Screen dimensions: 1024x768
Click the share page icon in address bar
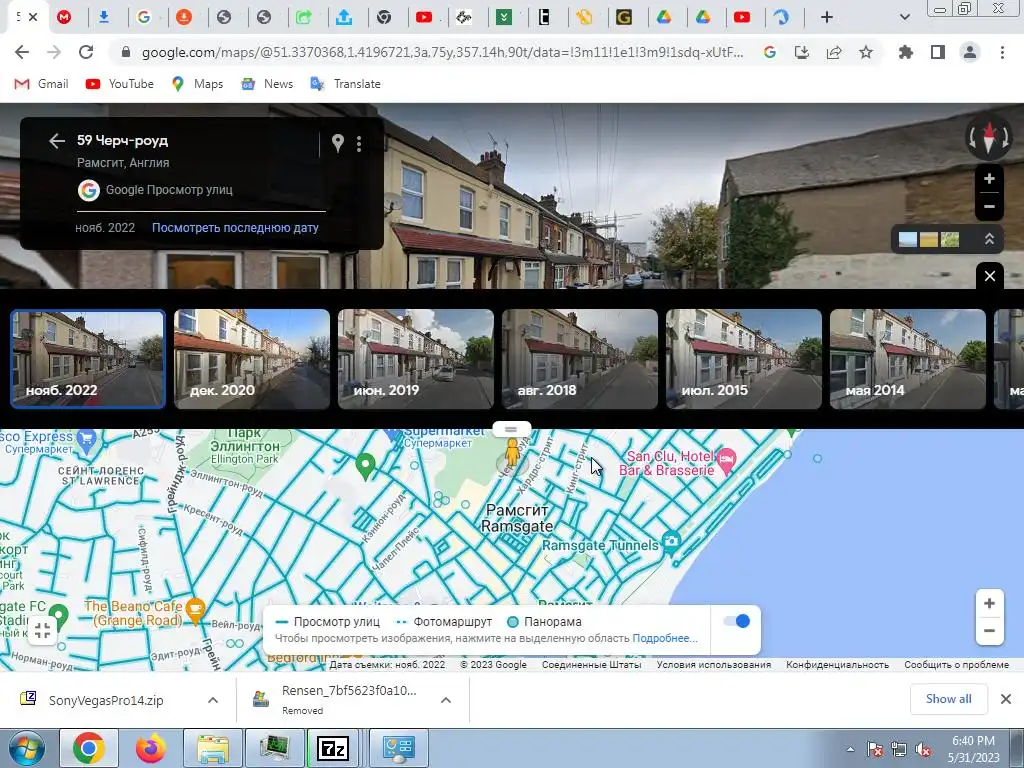[834, 52]
